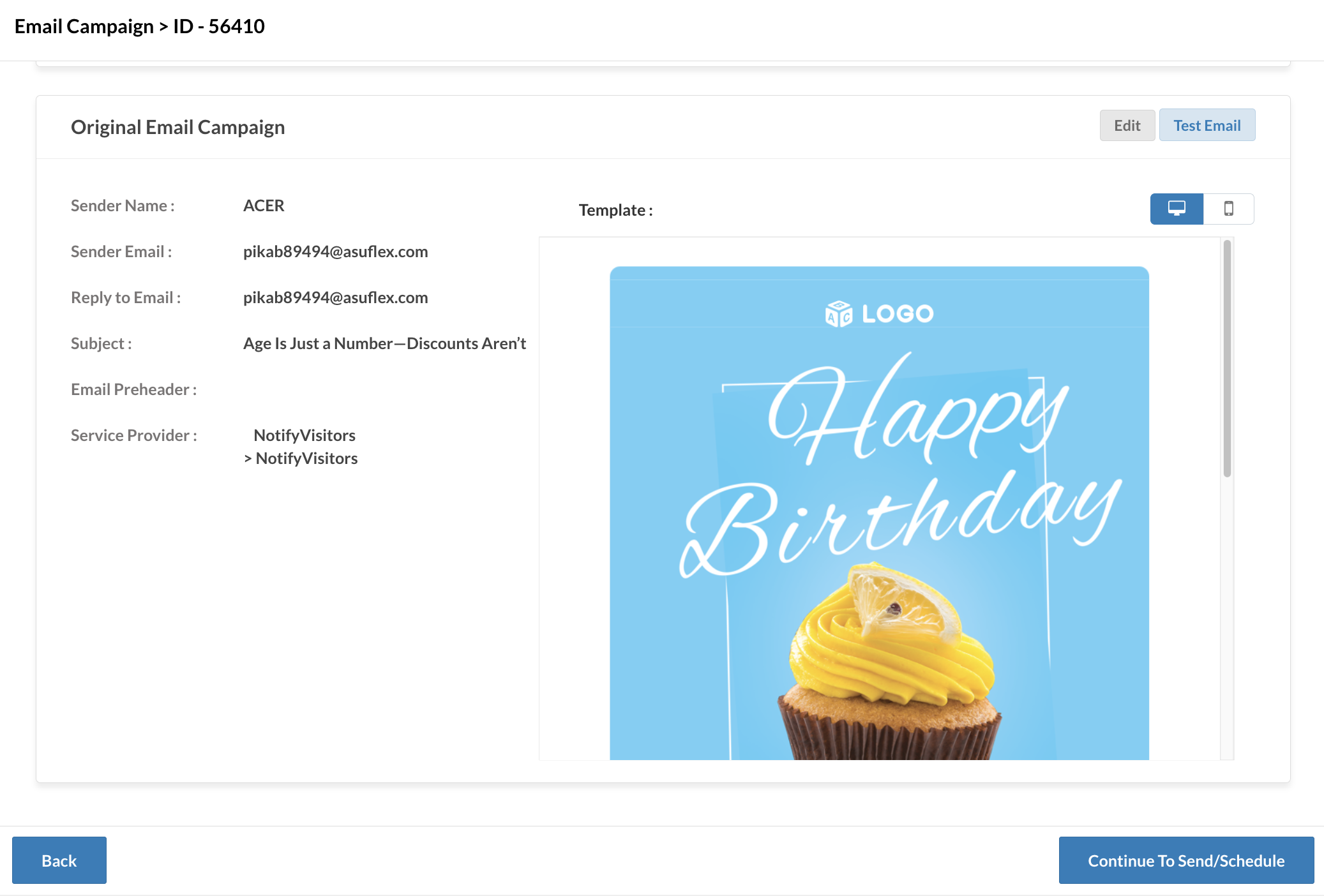Click the email subject line text
Viewport: 1324px width, 896px height.
384,343
